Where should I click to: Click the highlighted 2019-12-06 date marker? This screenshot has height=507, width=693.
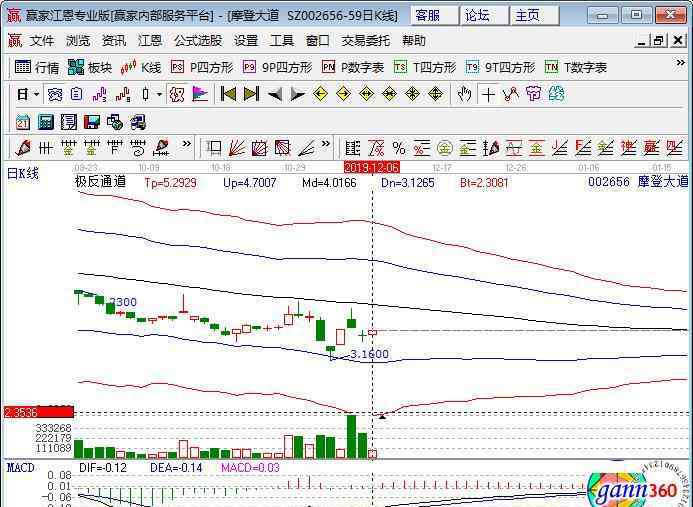tap(371, 168)
